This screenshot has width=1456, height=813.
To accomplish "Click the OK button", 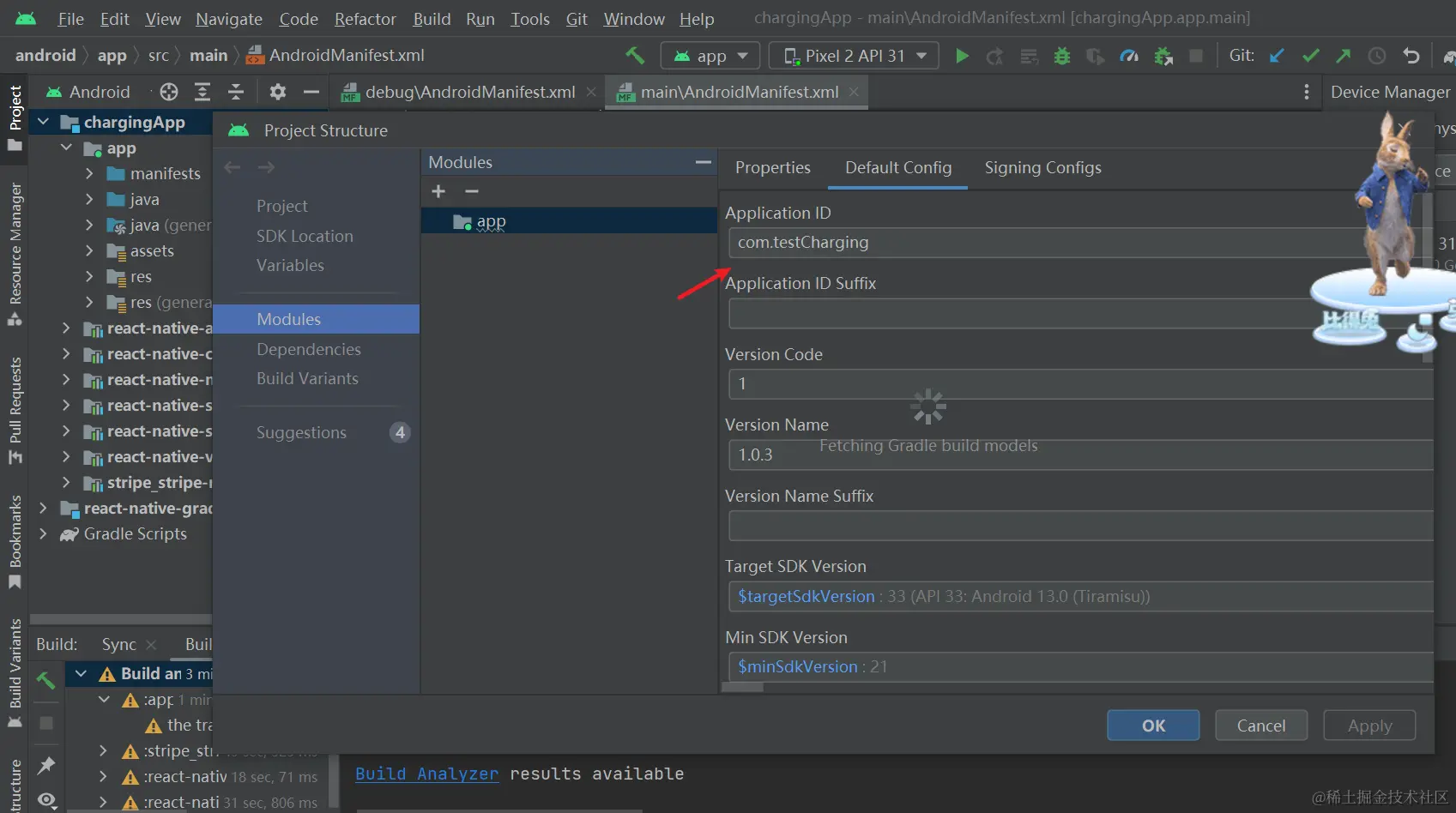I will click(x=1153, y=726).
